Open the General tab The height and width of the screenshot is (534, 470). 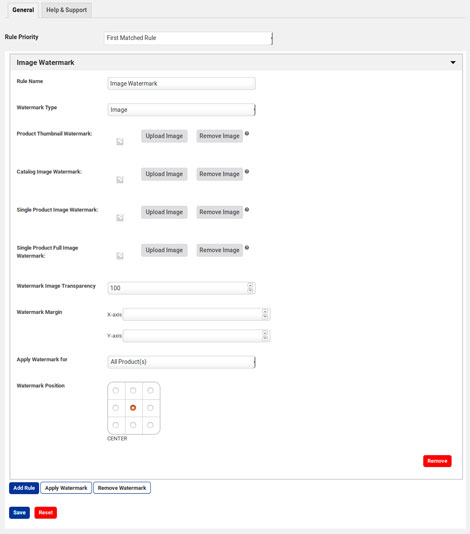(23, 10)
